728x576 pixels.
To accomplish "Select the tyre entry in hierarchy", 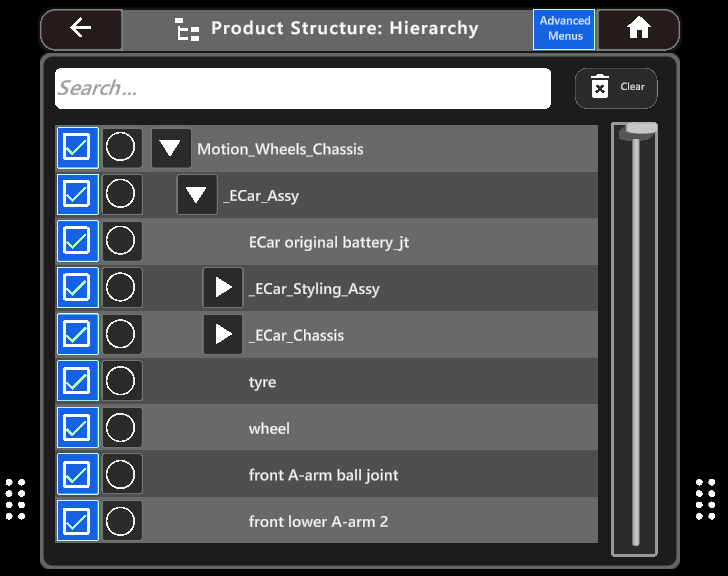I will click(x=262, y=382).
